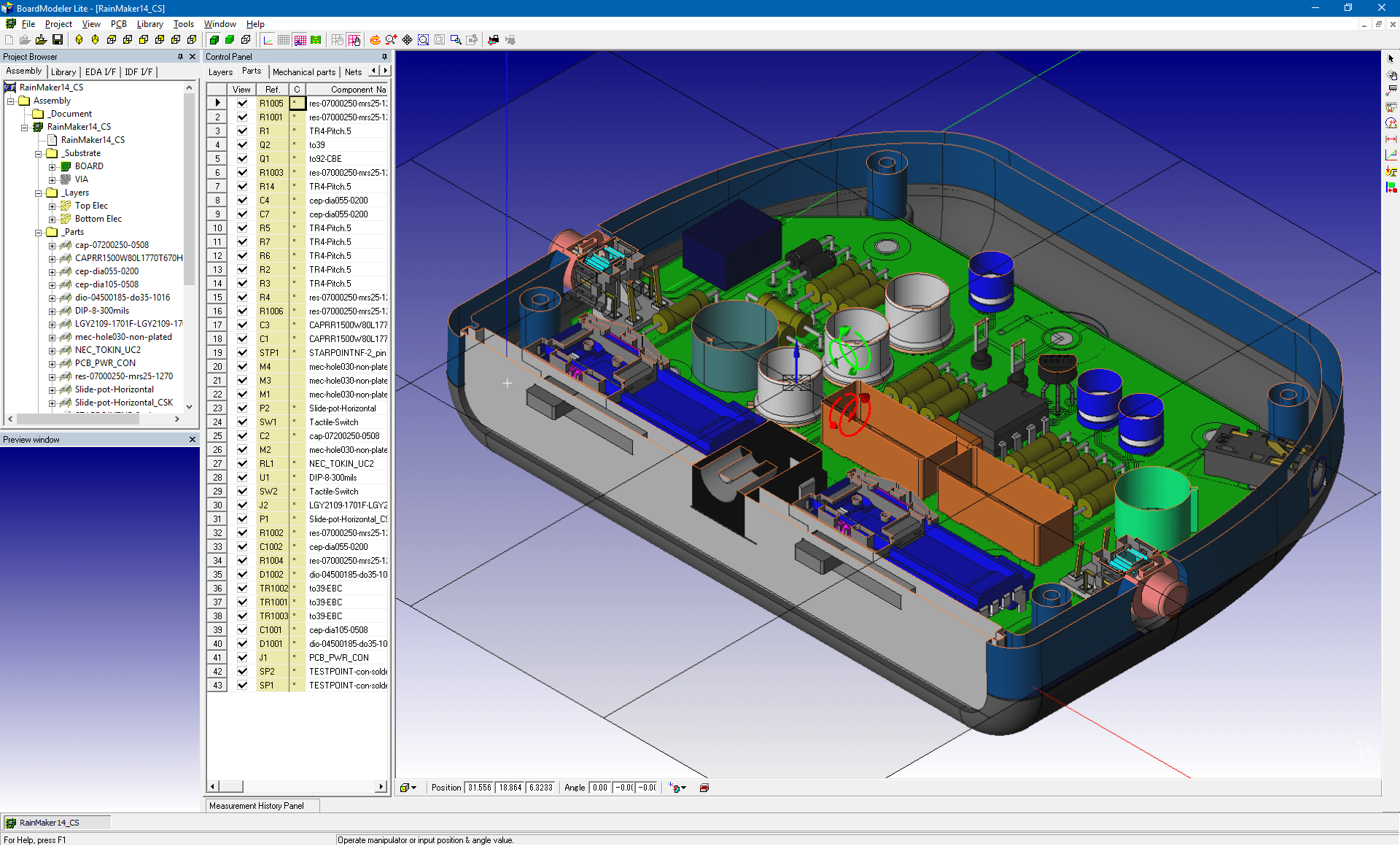This screenshot has width=1400, height=846.
Task: Toggle view checkbox for SW1
Action: (x=242, y=422)
